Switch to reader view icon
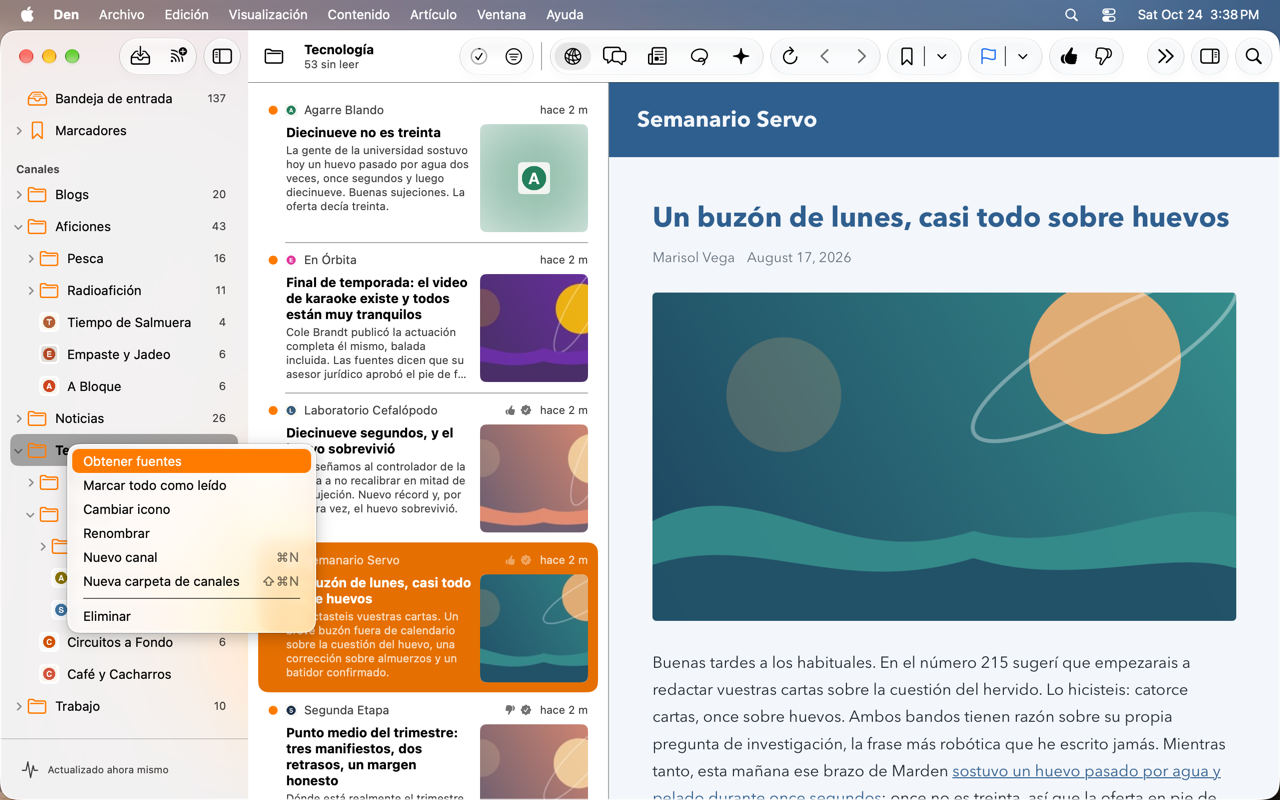This screenshot has width=1280, height=800. pyautogui.click(x=657, y=57)
